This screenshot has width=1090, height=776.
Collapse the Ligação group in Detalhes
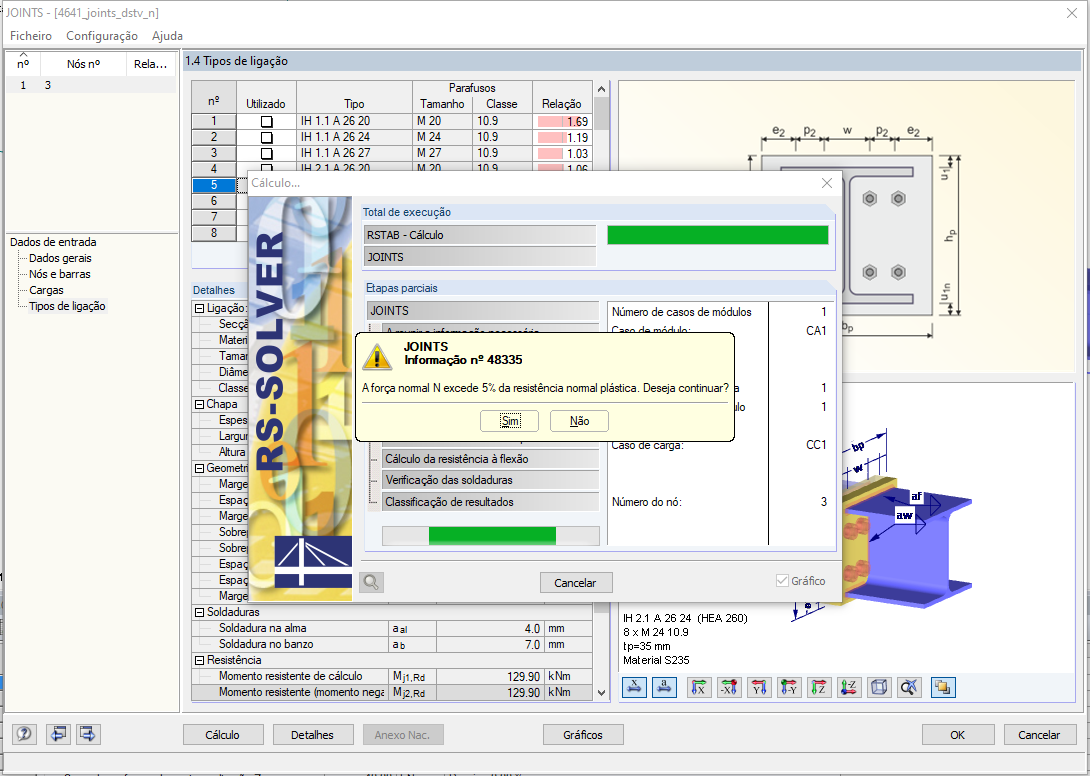(x=200, y=308)
